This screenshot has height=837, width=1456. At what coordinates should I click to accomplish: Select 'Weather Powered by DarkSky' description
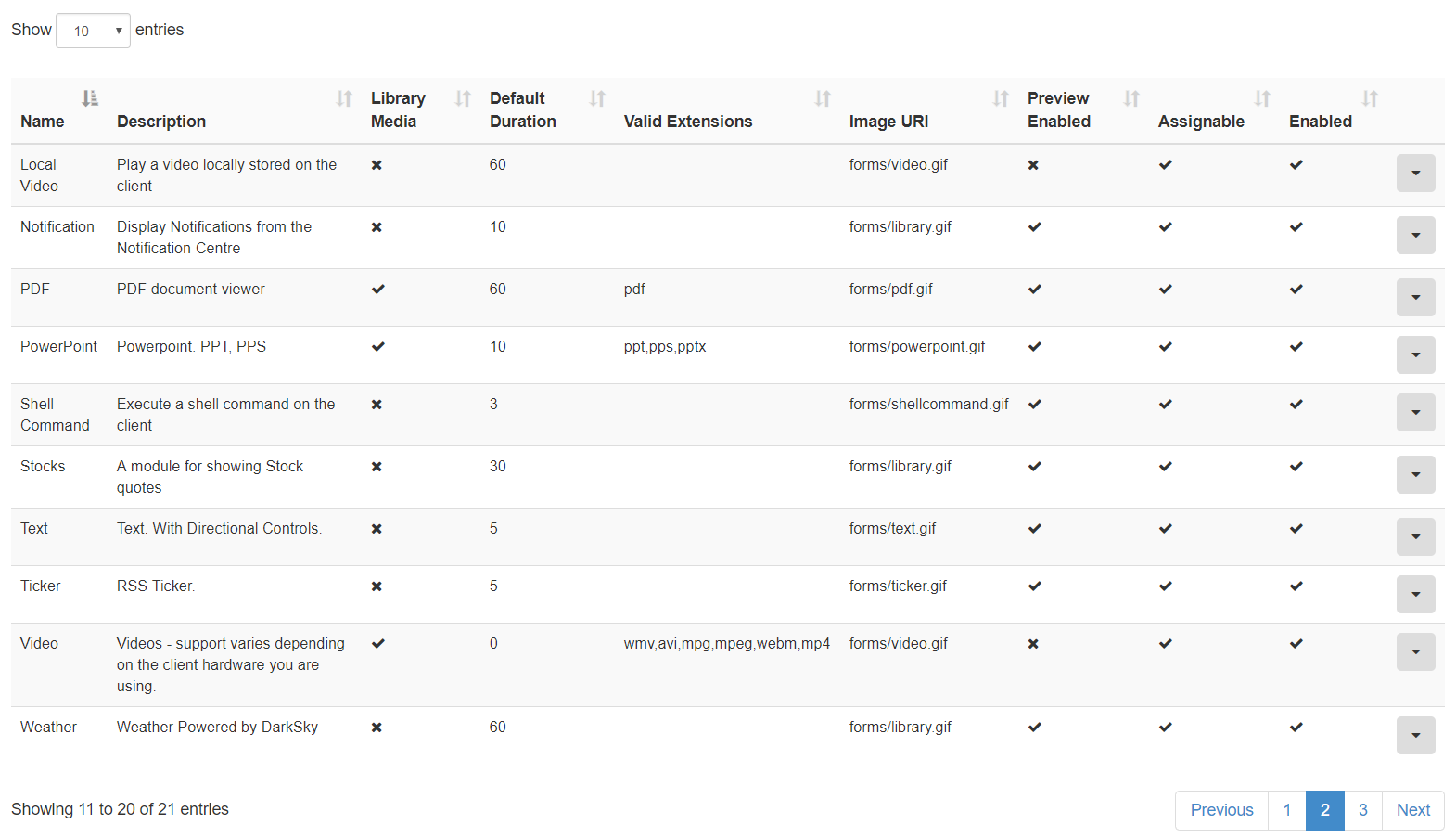coord(217,728)
